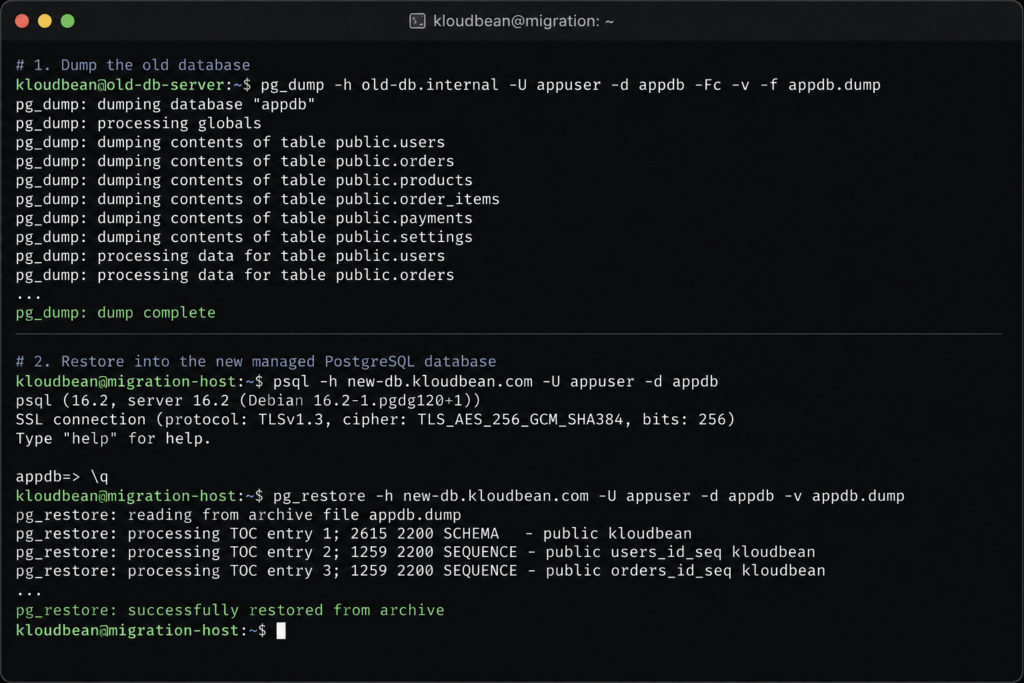This screenshot has width=1024, height=683.
Task: Click the green 'pg_dump: dump complete' line
Action: coord(116,313)
